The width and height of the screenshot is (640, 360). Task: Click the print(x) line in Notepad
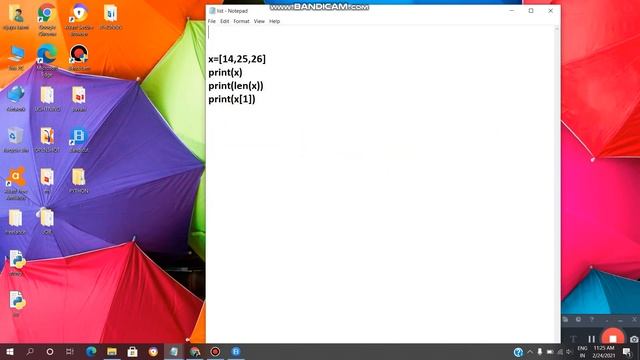pos(225,73)
